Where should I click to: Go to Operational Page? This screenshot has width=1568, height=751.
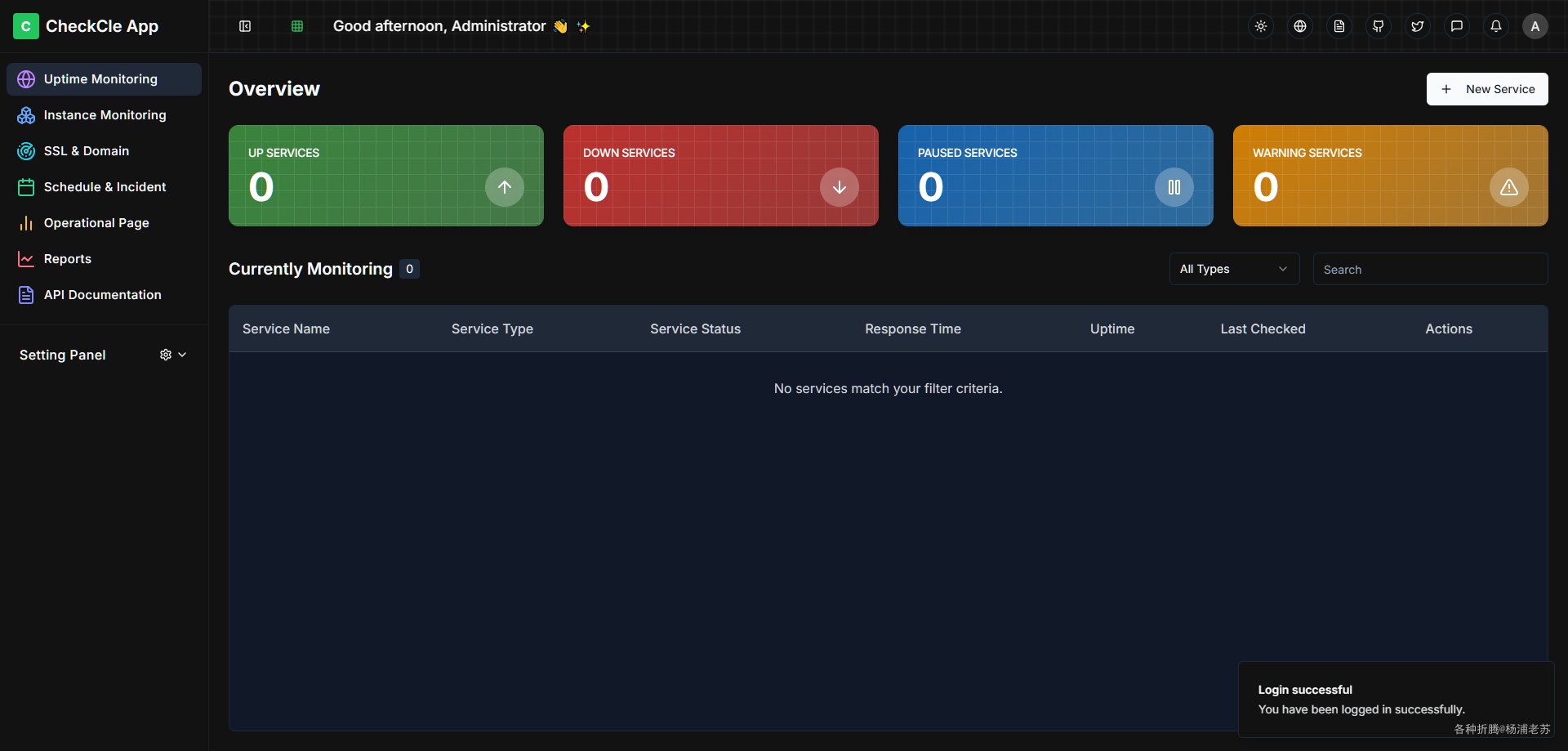(x=104, y=223)
